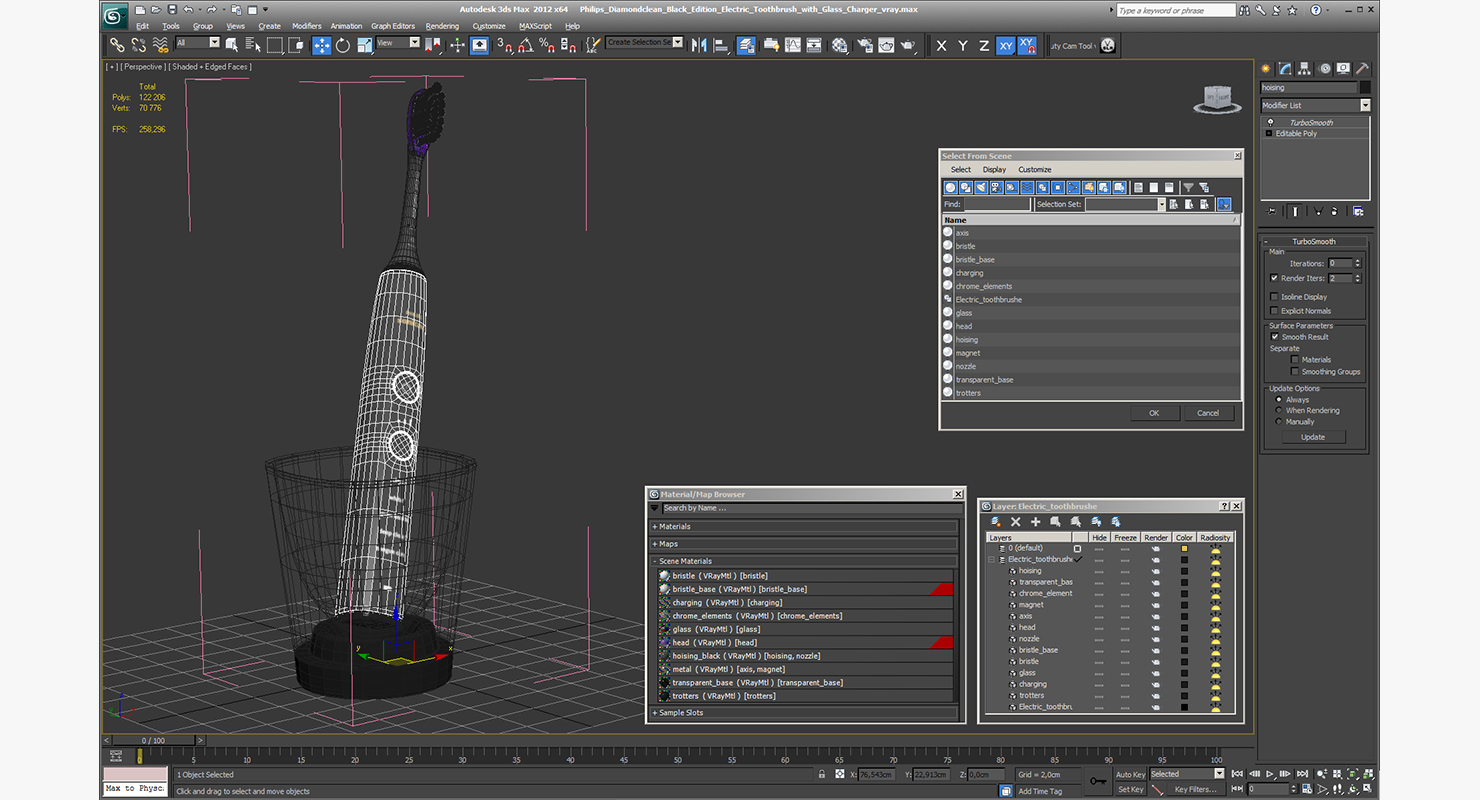Enable Explicit Normals checkbox

point(1274,311)
